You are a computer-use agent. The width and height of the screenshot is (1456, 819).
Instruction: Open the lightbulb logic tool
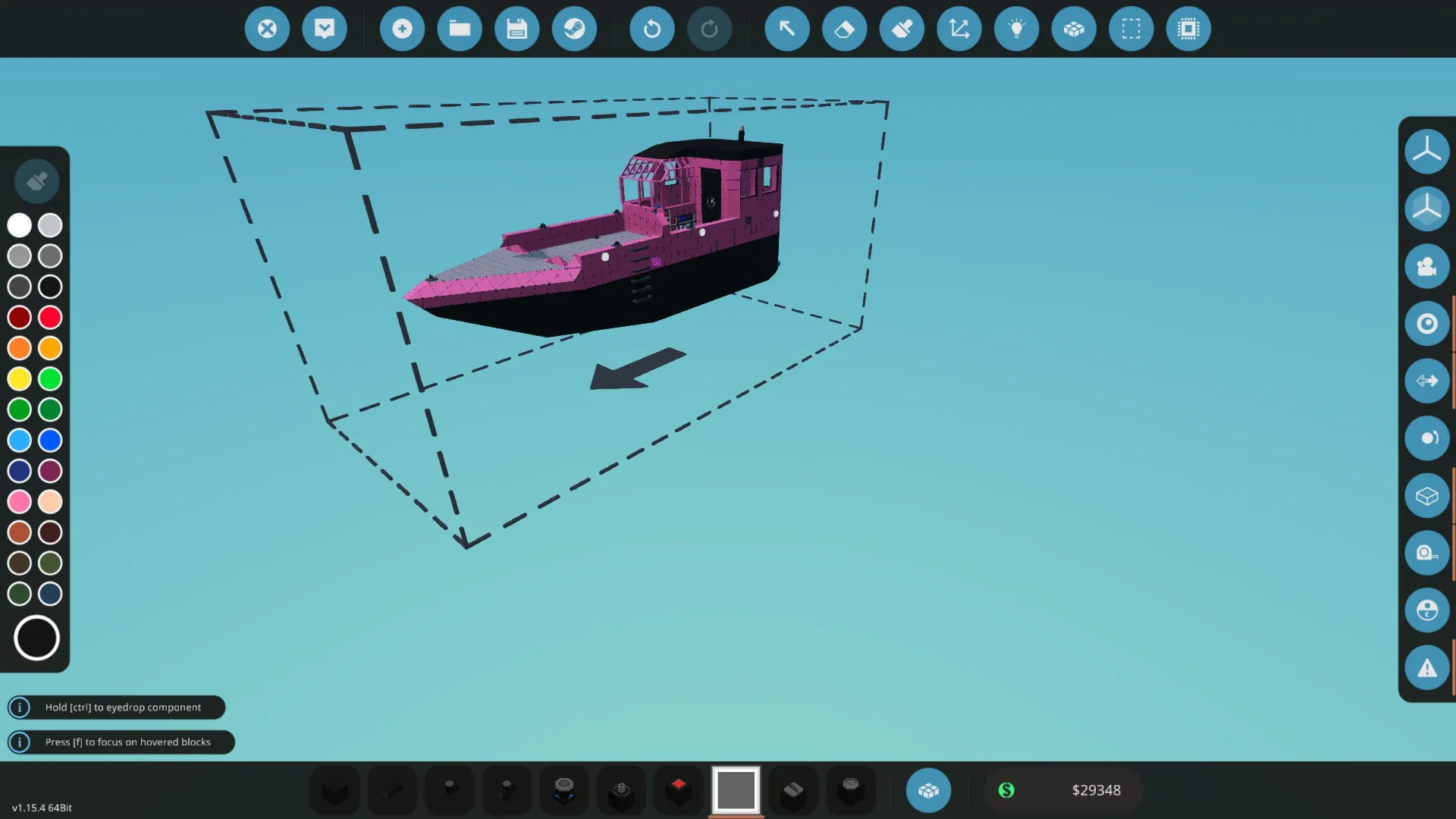[x=1016, y=29]
